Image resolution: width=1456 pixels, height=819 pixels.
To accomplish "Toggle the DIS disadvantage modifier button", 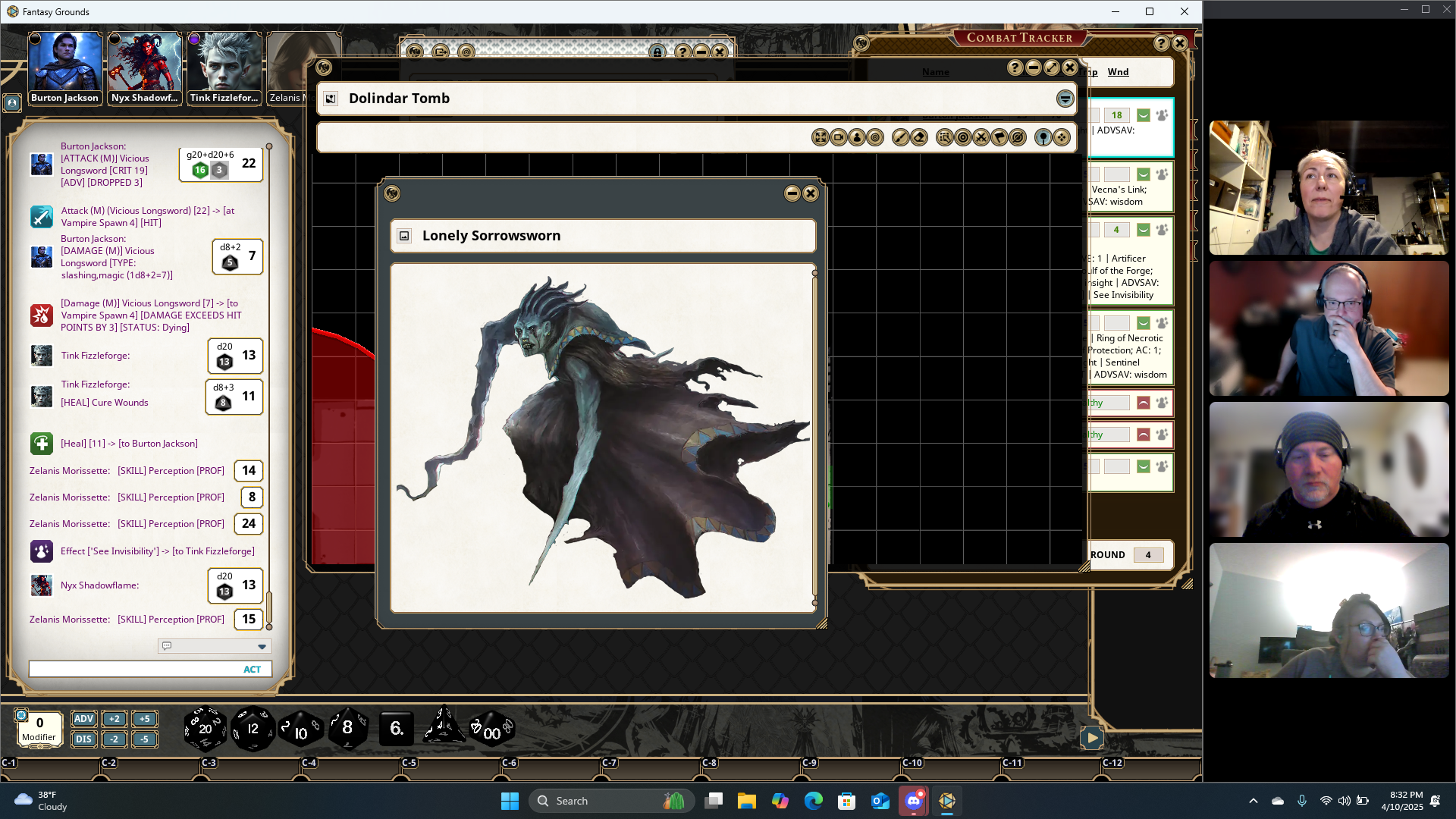I will tap(83, 739).
